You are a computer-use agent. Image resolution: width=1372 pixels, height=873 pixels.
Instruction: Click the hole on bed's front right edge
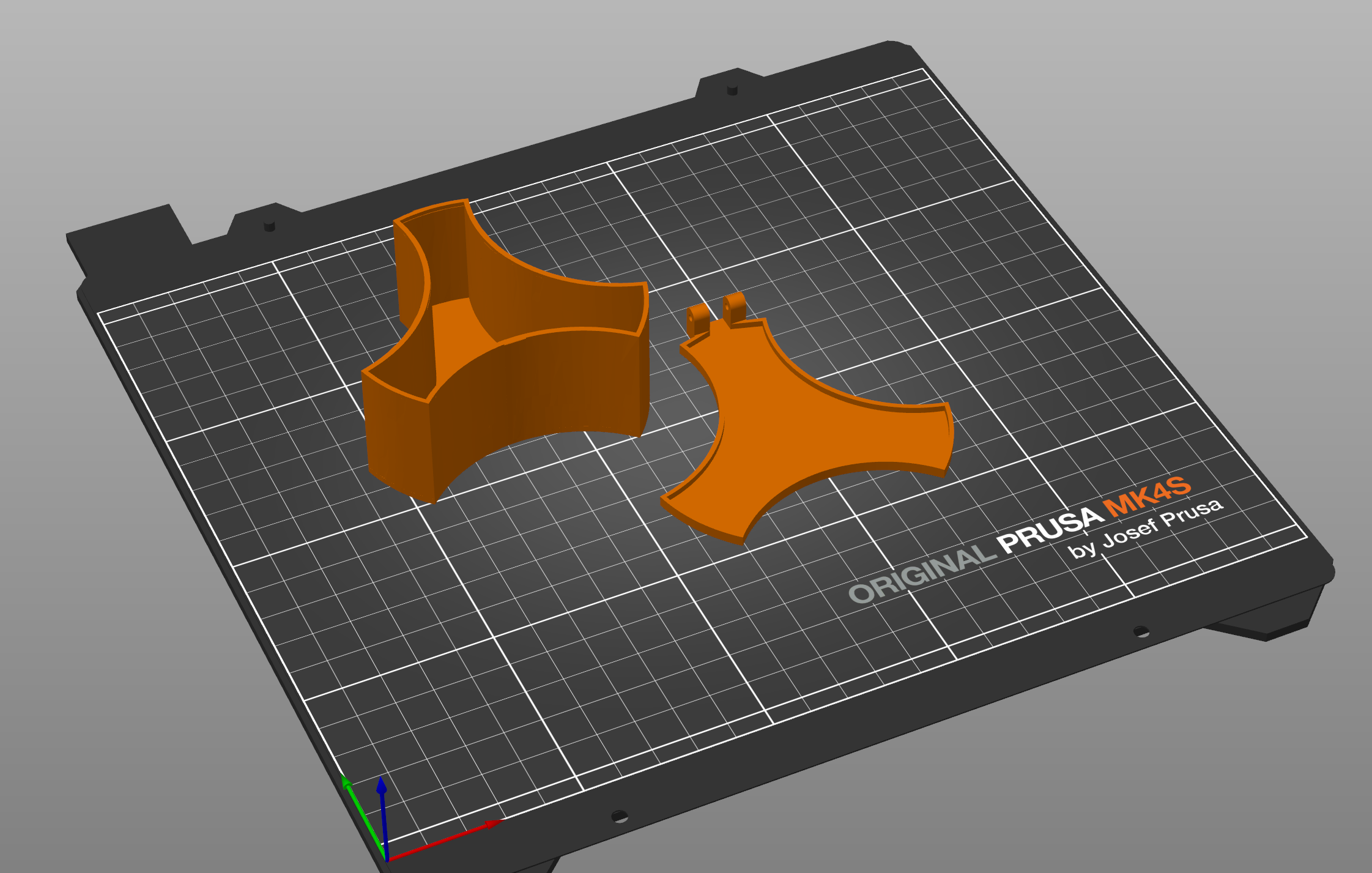click(x=1141, y=631)
